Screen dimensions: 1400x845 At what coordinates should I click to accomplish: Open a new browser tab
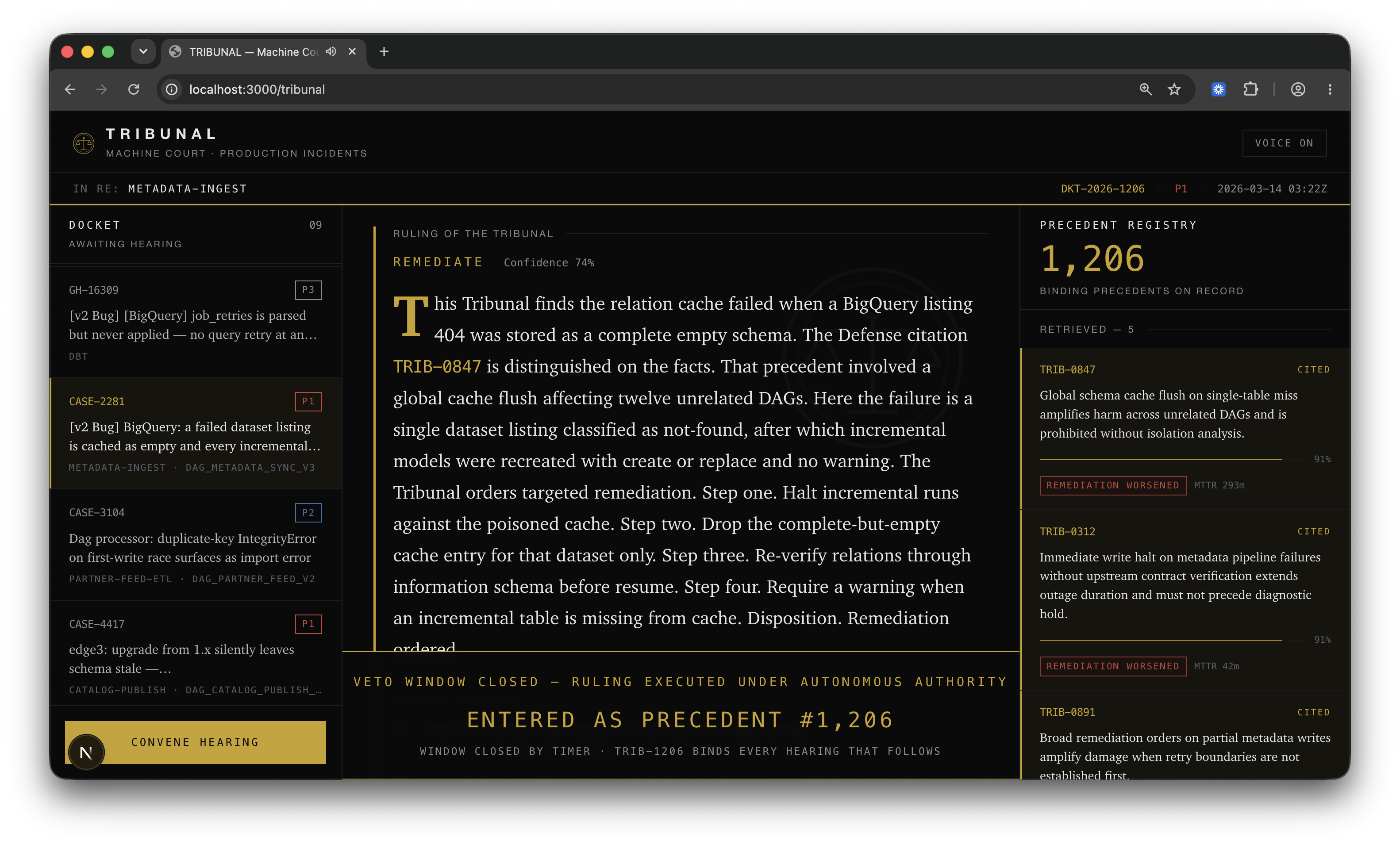(384, 52)
